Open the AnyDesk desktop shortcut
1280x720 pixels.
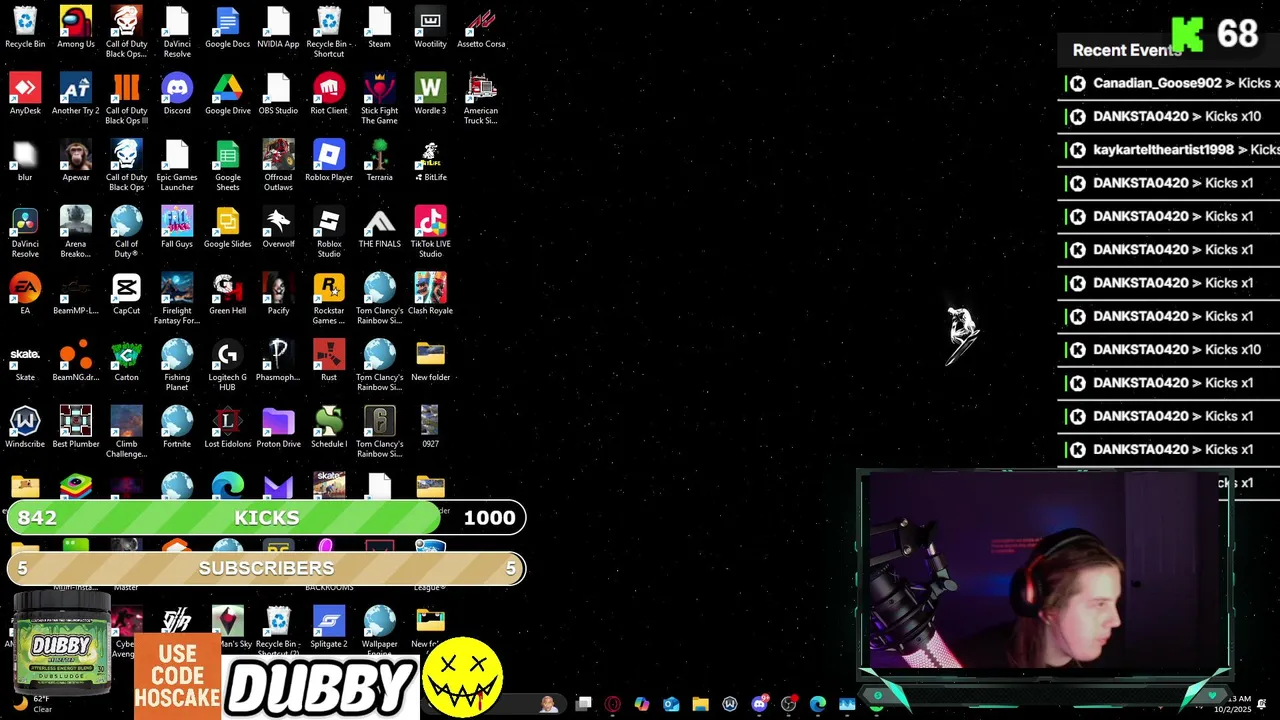pos(25,94)
